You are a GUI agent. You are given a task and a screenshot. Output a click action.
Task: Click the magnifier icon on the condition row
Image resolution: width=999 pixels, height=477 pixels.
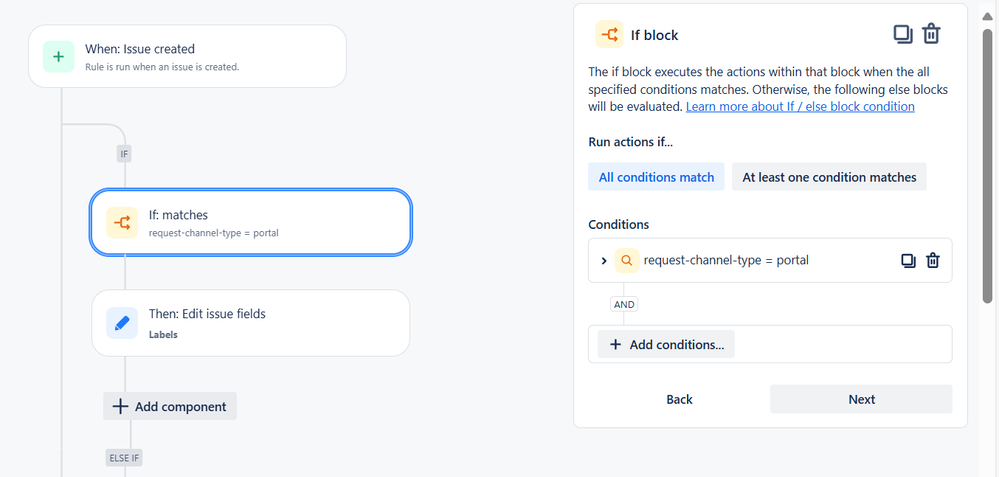pos(627,261)
